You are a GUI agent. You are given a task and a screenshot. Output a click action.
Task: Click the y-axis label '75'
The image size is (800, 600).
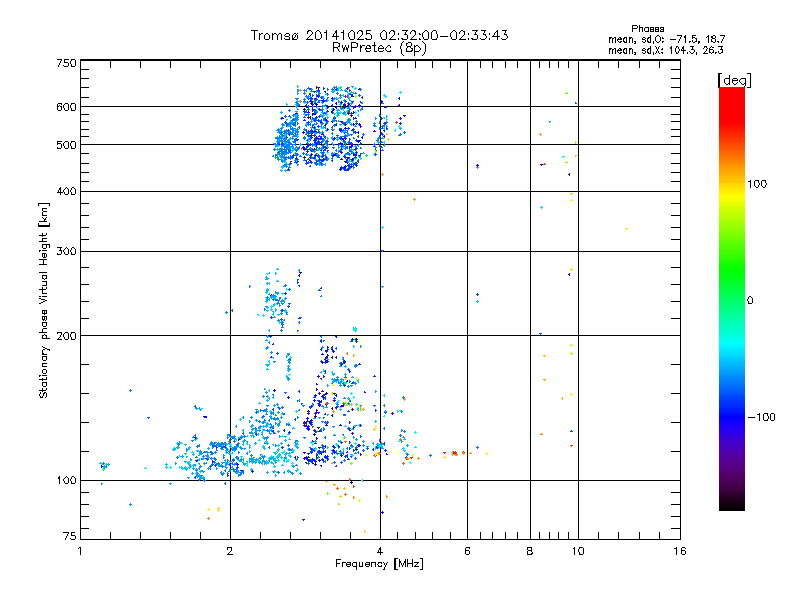pos(70,536)
